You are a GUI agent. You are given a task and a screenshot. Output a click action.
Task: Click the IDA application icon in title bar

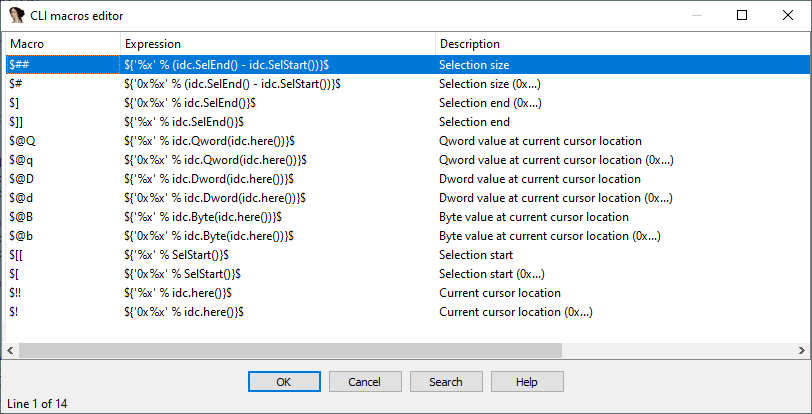click(x=17, y=16)
